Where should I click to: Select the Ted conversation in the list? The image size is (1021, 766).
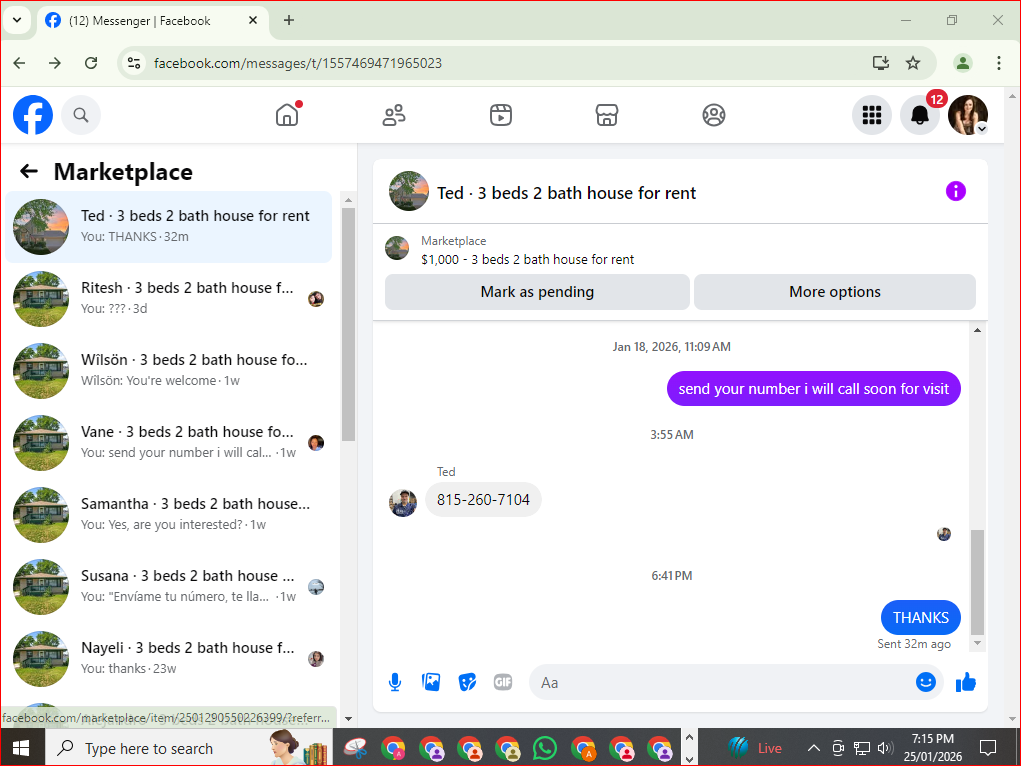click(x=169, y=227)
